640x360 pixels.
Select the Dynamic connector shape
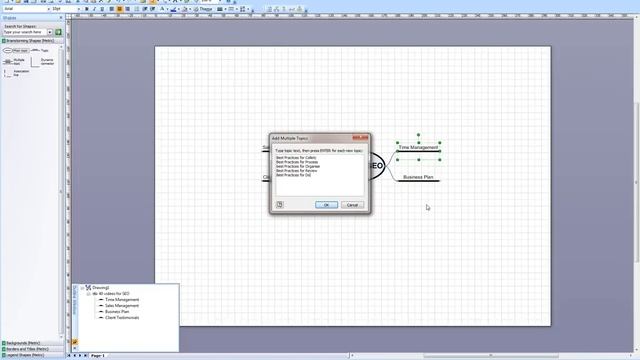43,62
